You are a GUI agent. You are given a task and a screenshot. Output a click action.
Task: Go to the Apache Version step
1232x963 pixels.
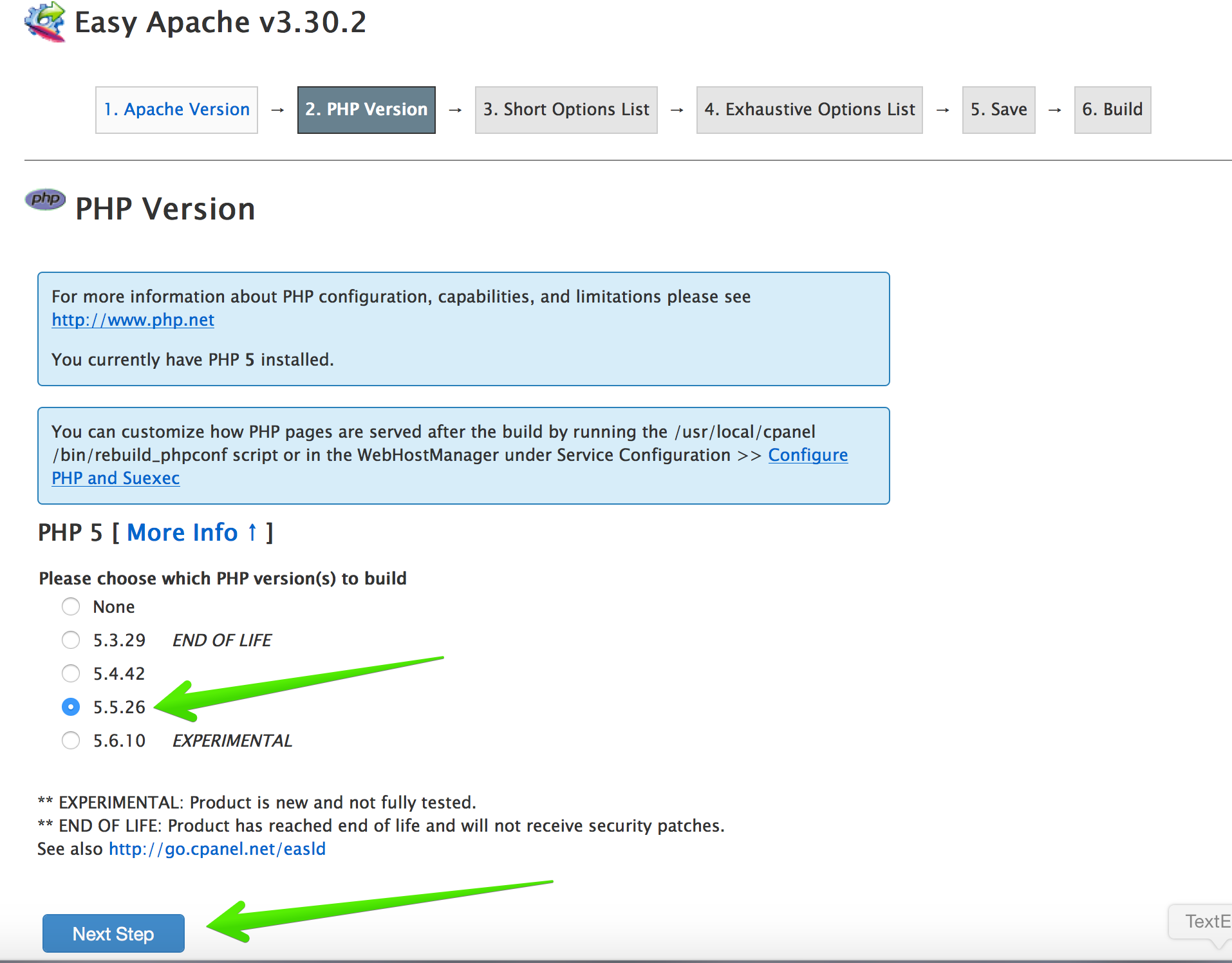coord(176,110)
